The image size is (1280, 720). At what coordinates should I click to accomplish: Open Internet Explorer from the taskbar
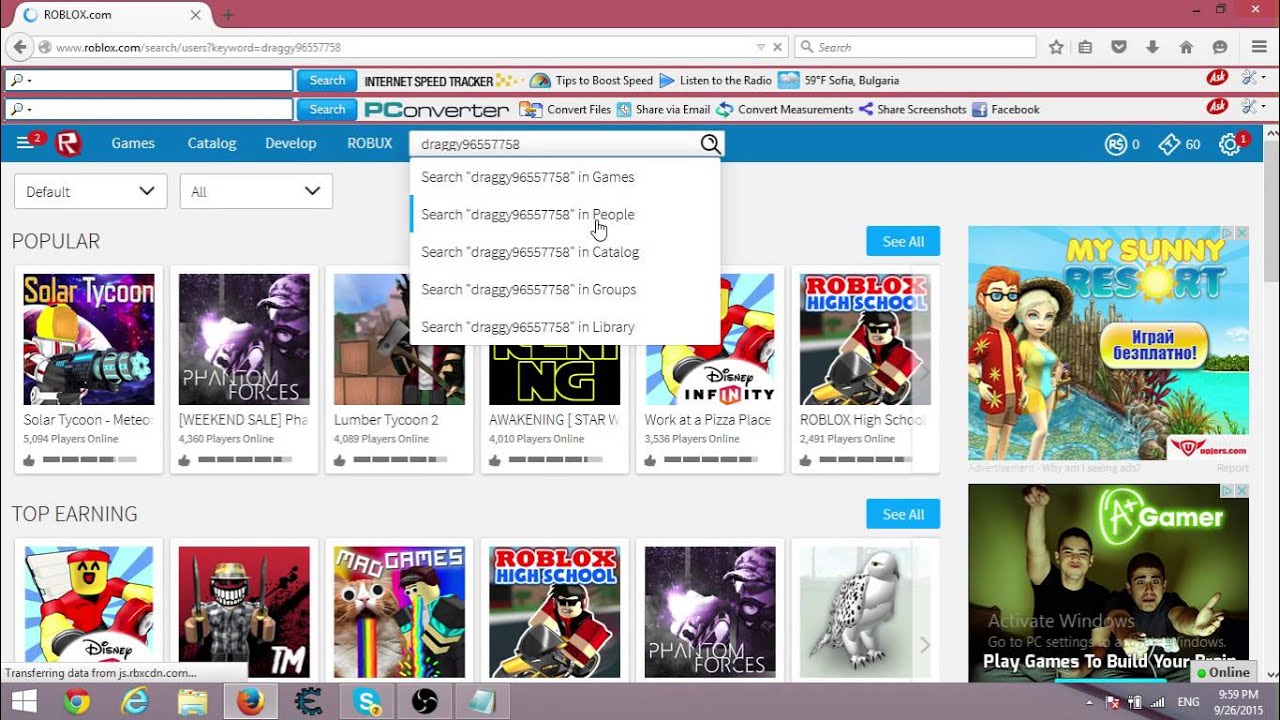point(135,702)
